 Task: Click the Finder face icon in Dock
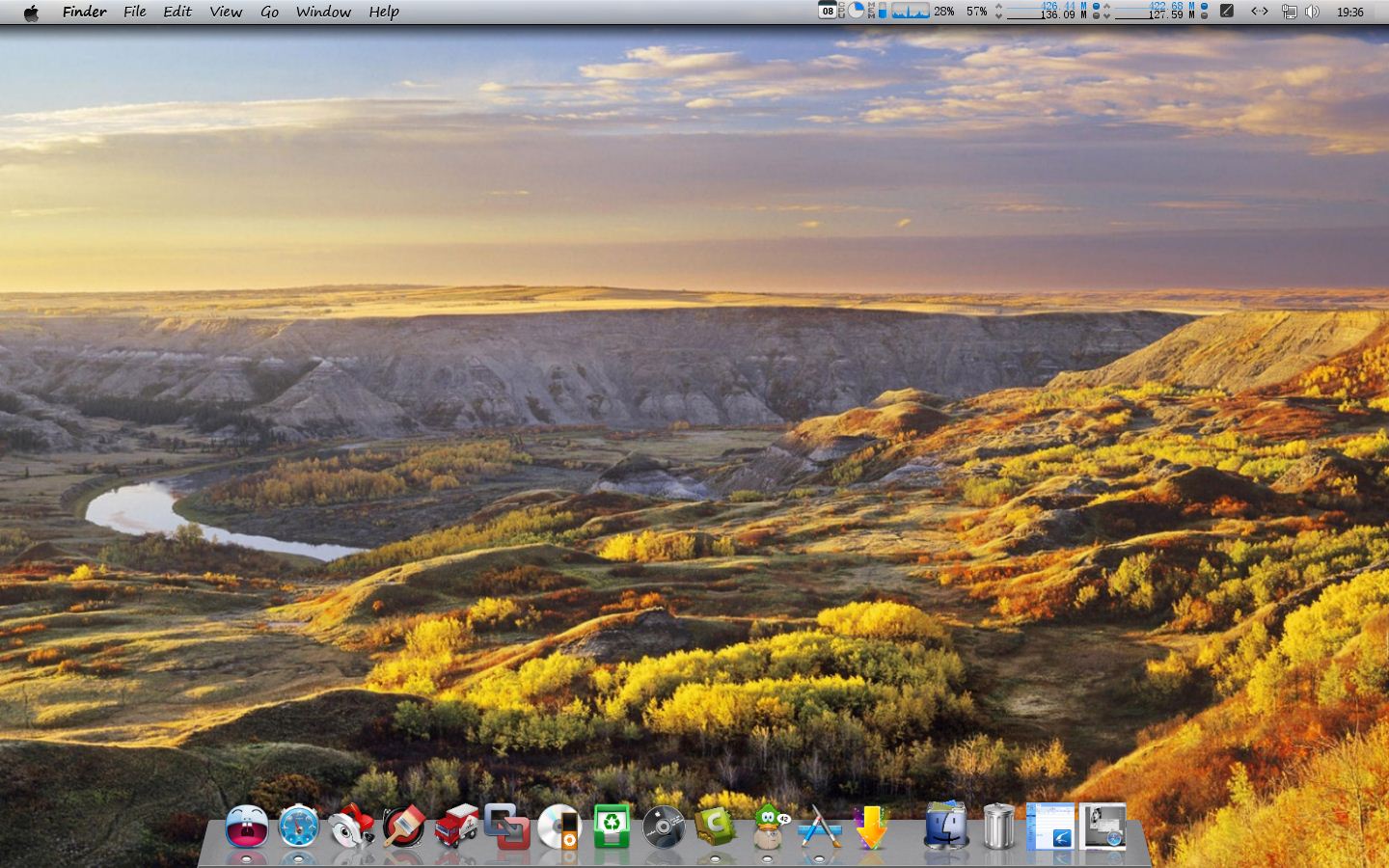[x=946, y=825]
